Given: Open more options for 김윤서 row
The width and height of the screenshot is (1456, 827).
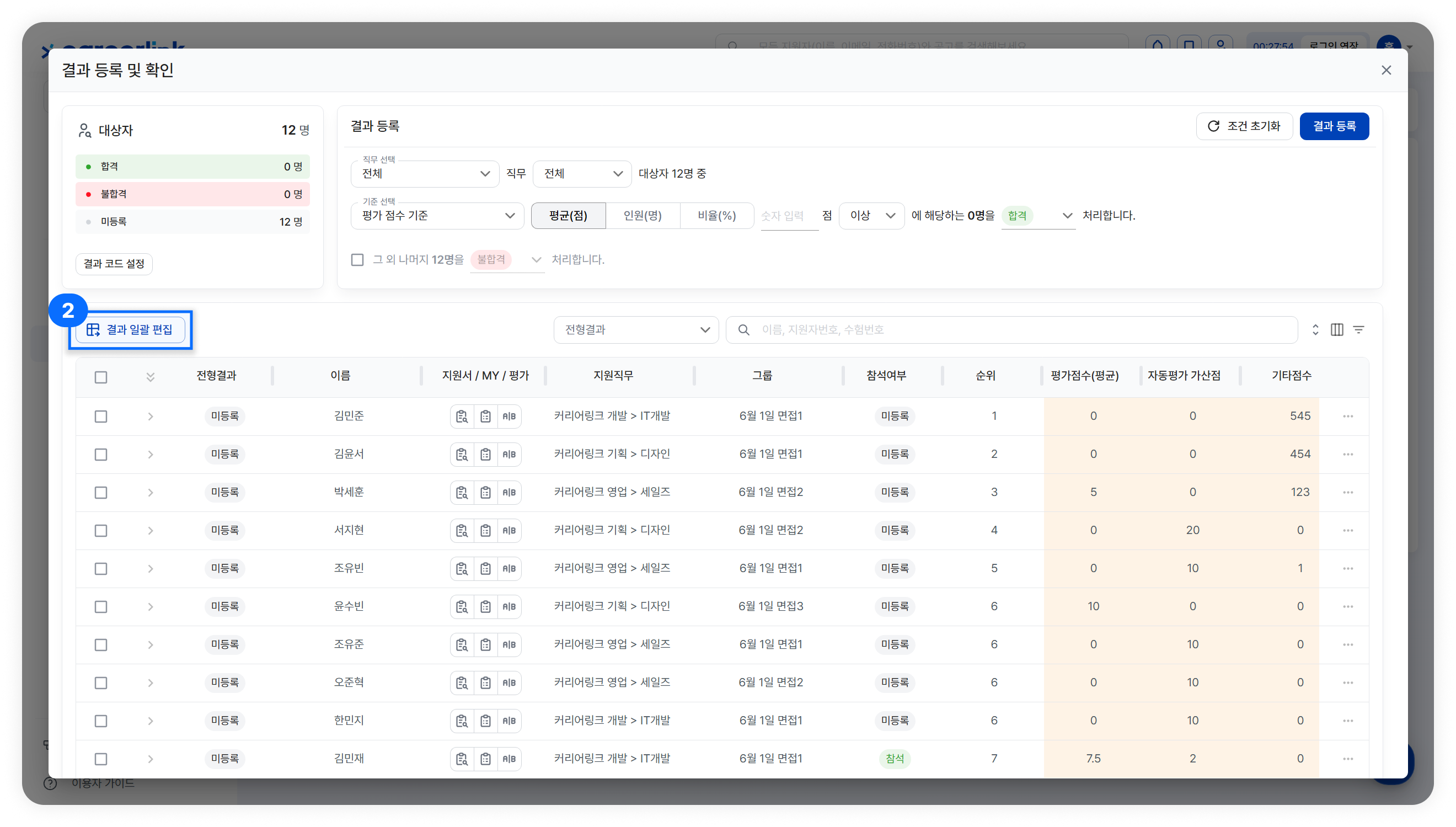Looking at the screenshot, I should (1348, 455).
